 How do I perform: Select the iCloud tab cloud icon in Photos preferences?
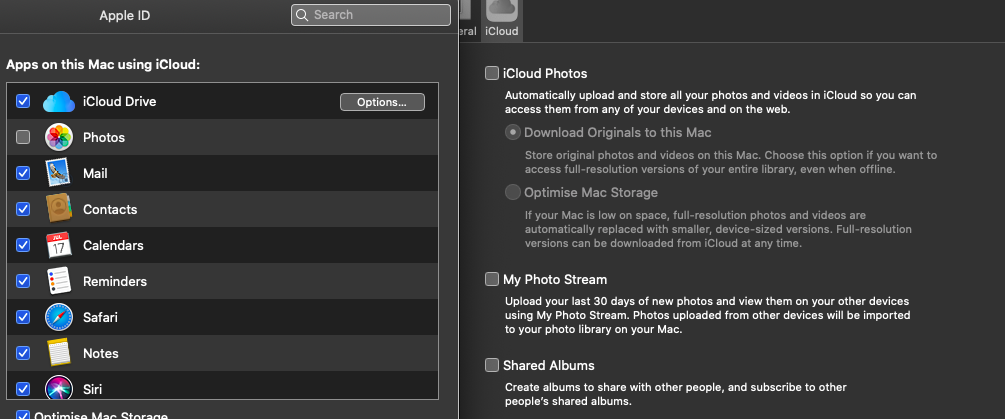(502, 10)
